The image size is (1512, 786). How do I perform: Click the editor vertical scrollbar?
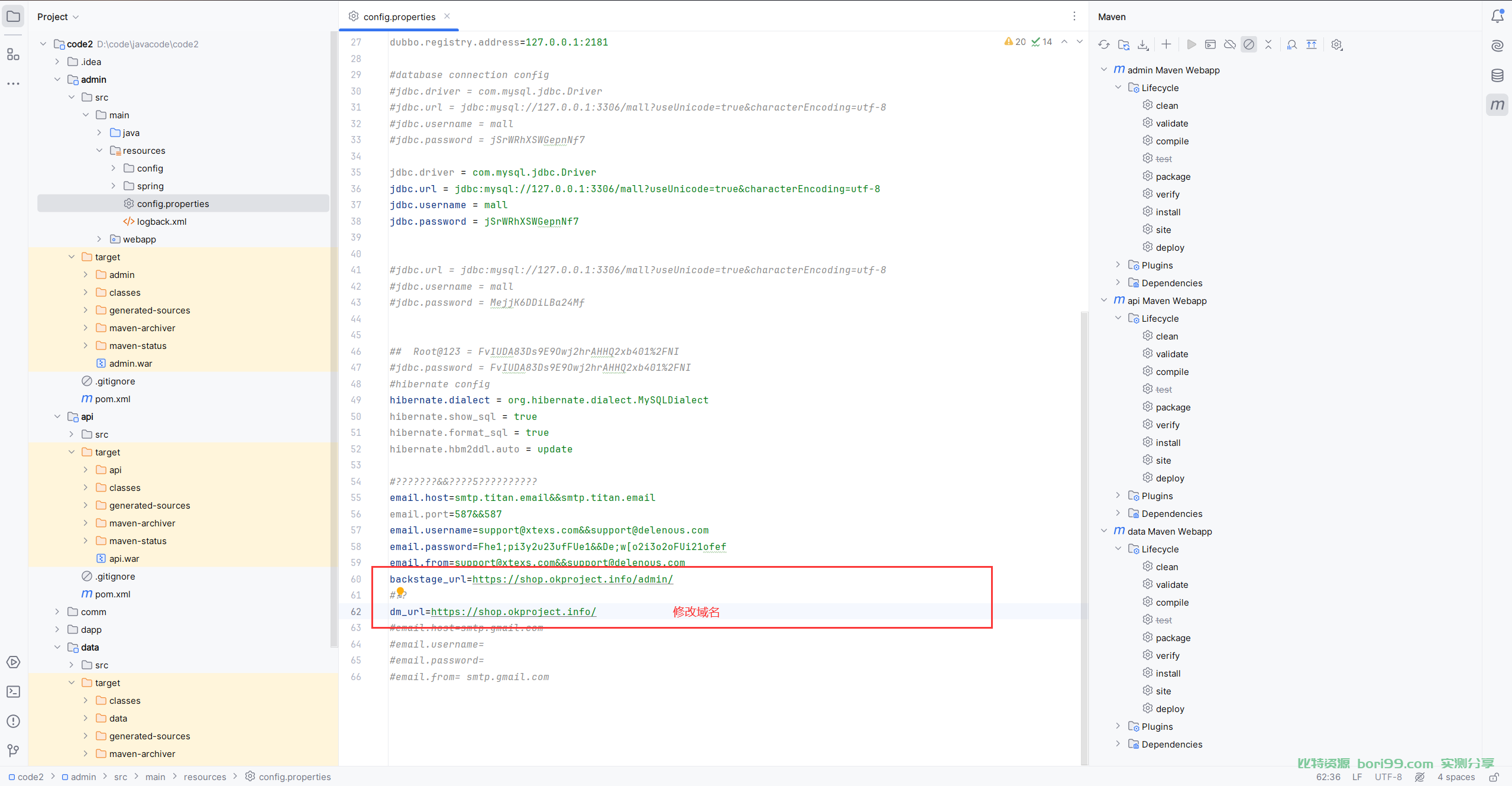coord(1084,538)
